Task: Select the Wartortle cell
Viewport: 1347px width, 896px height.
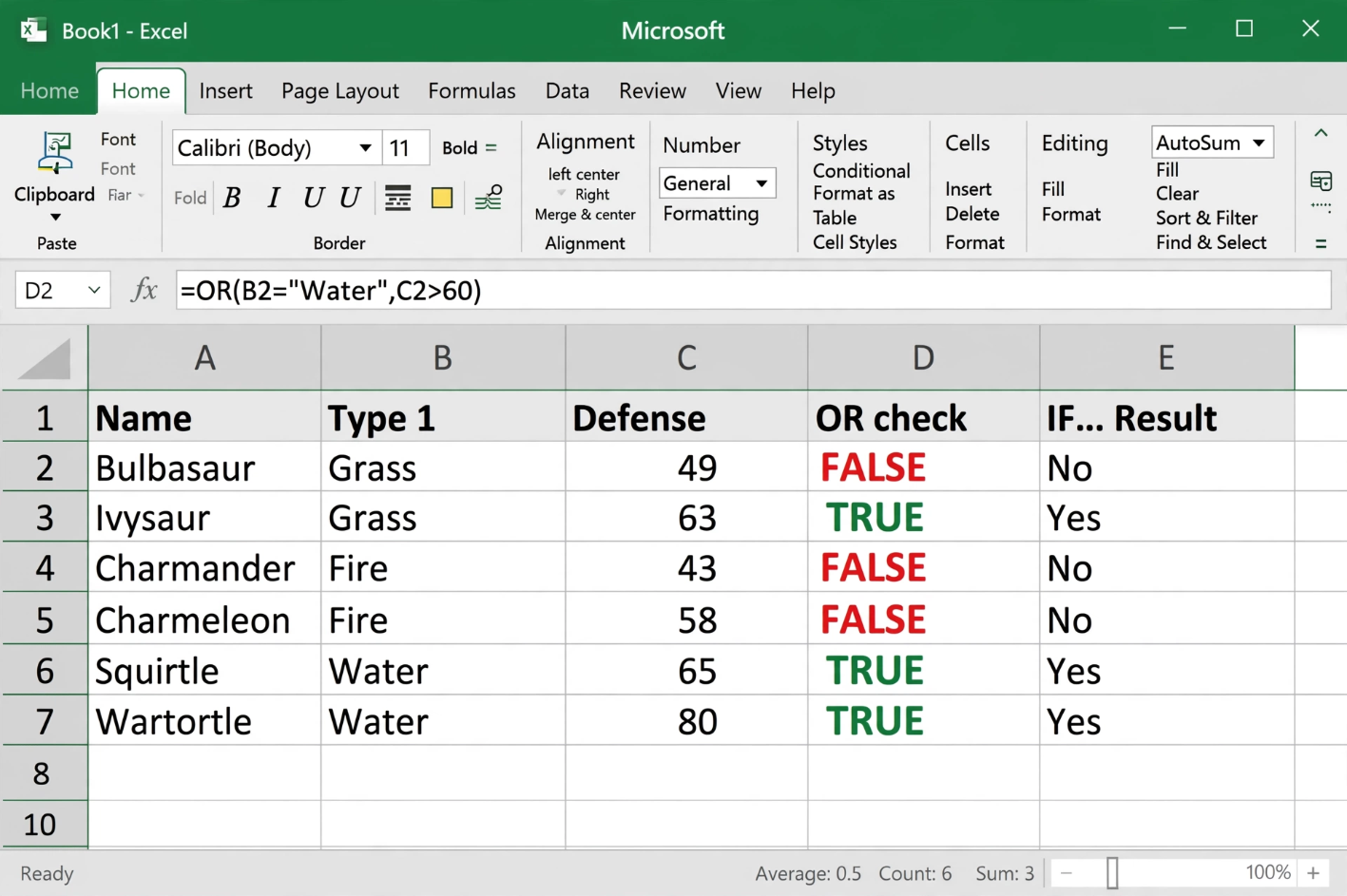Action: tap(204, 721)
